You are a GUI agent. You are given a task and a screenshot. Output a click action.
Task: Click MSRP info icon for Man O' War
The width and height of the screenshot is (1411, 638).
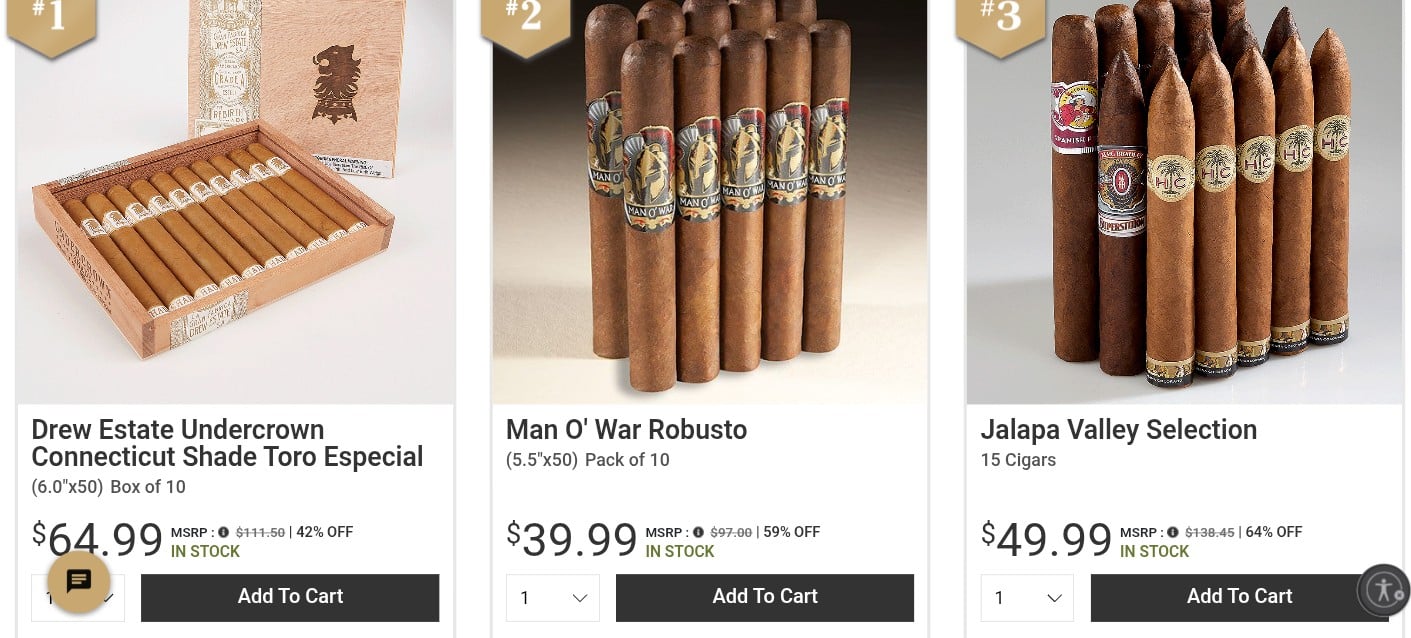698,532
